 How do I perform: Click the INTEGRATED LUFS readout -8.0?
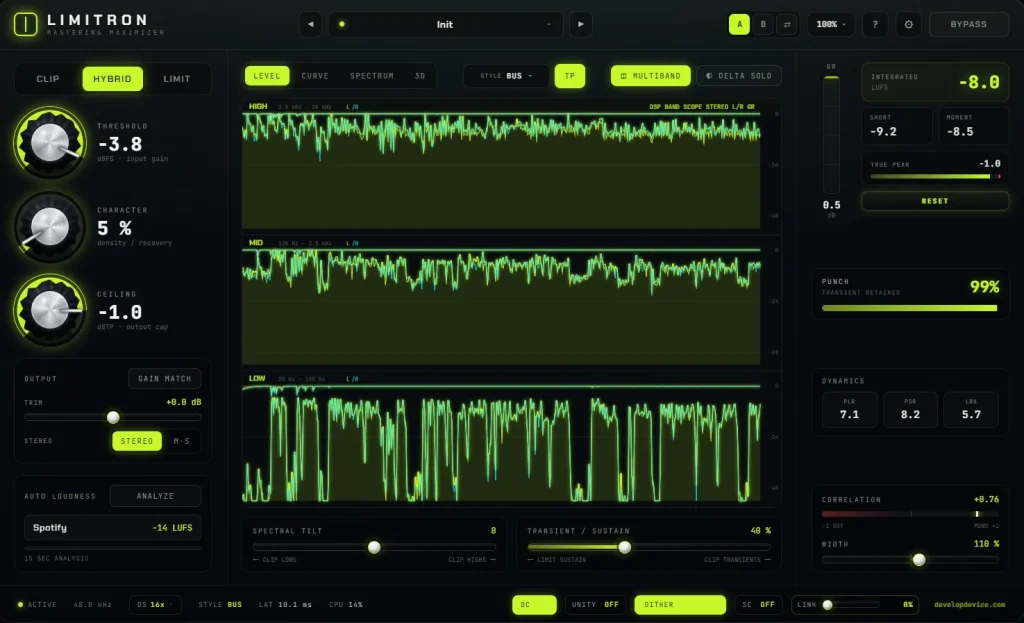tap(979, 82)
